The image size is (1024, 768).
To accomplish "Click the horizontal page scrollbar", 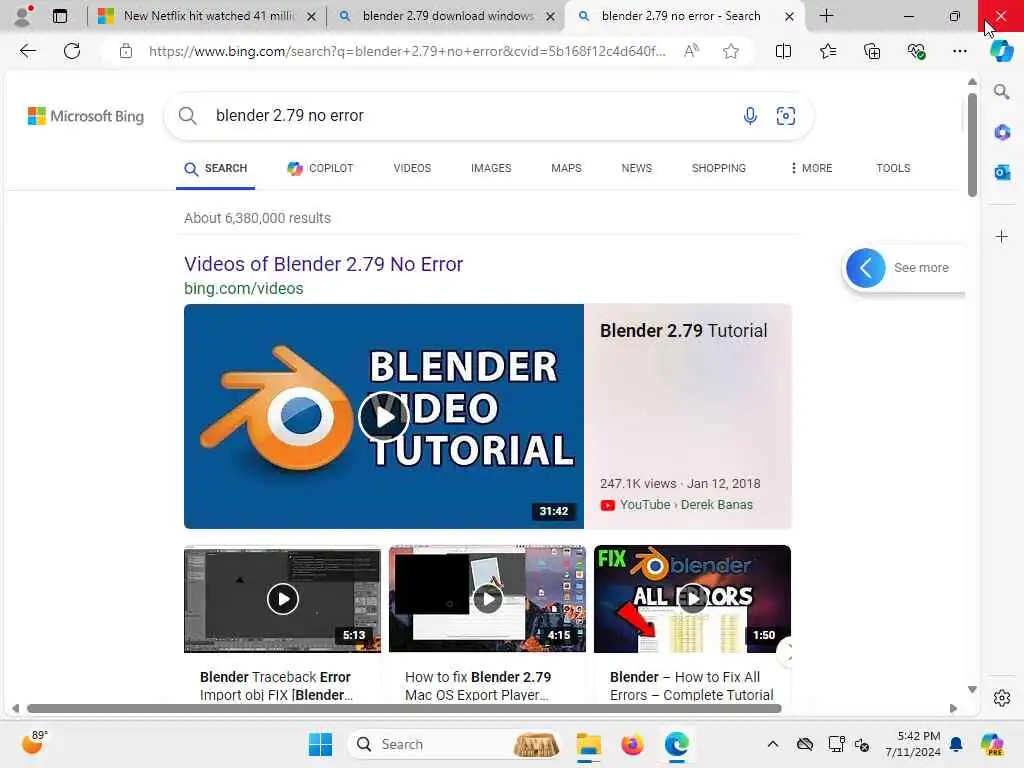I will [x=404, y=709].
